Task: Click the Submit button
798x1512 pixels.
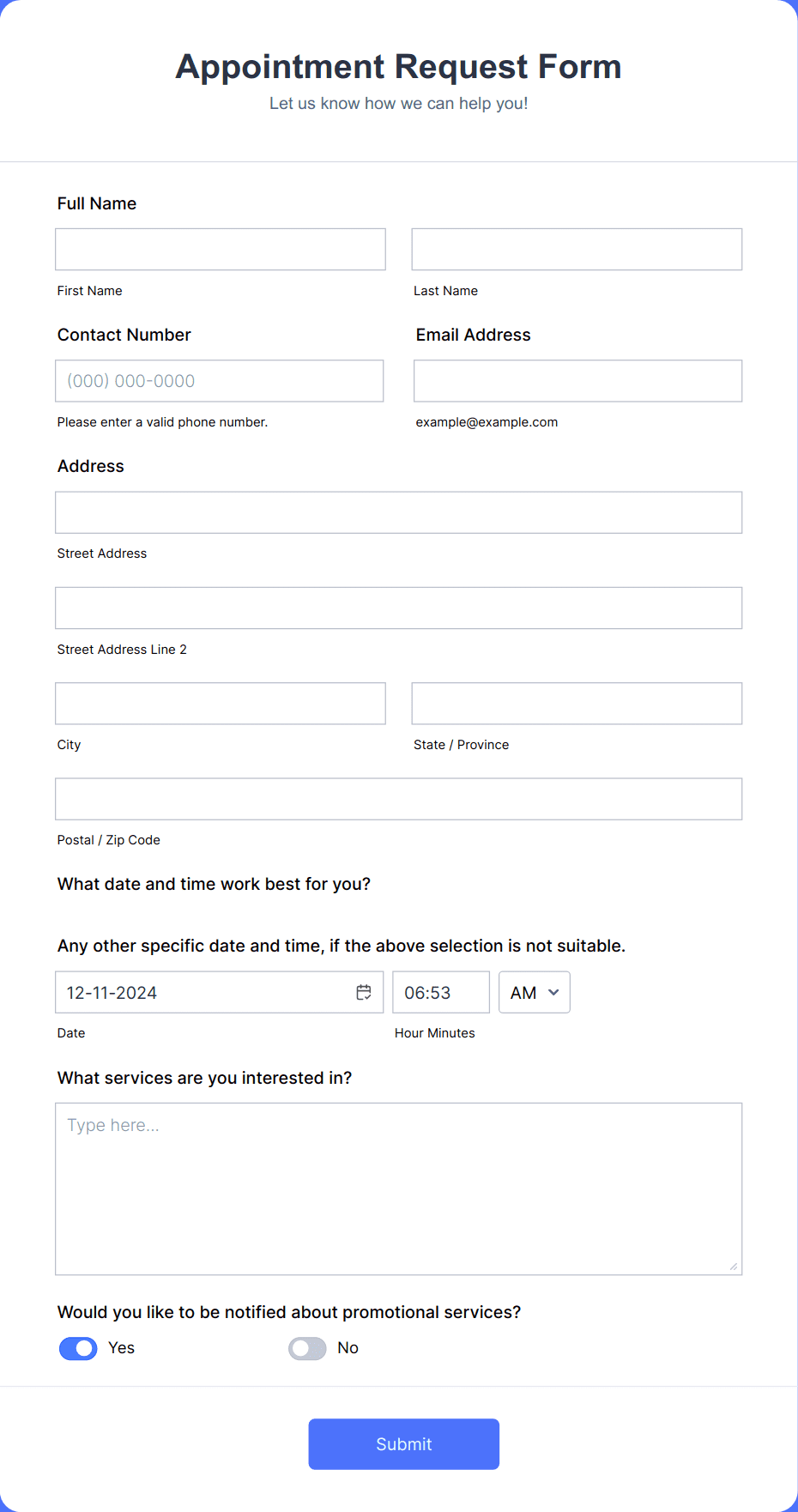Action: 403,1443
